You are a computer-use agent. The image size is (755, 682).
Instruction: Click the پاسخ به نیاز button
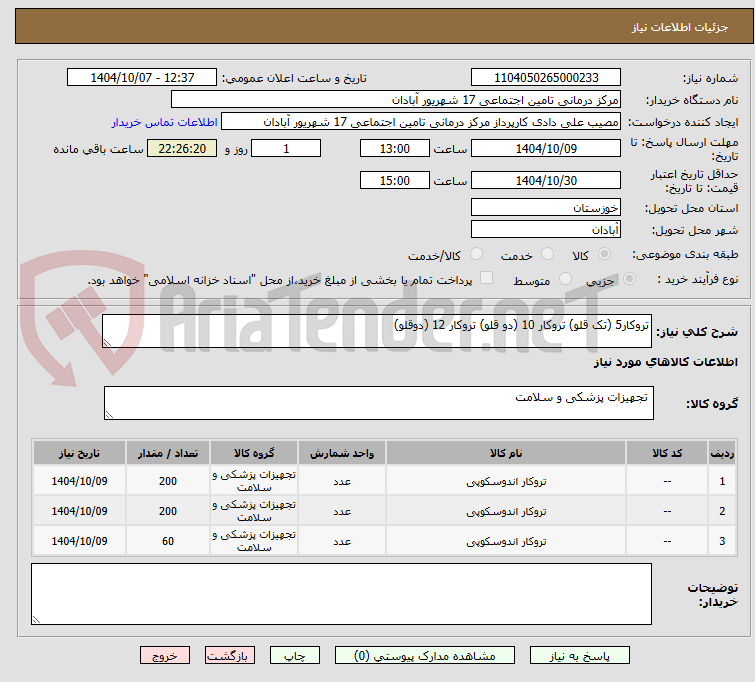(x=580, y=656)
